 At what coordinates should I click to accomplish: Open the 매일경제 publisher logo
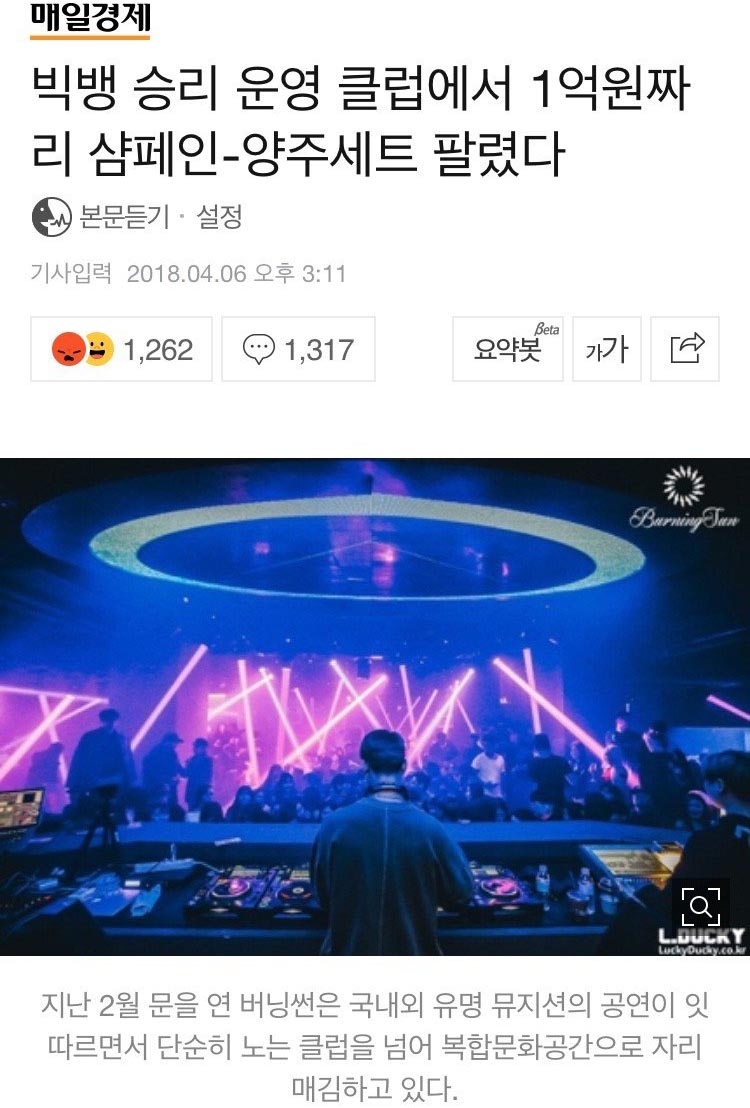90,18
